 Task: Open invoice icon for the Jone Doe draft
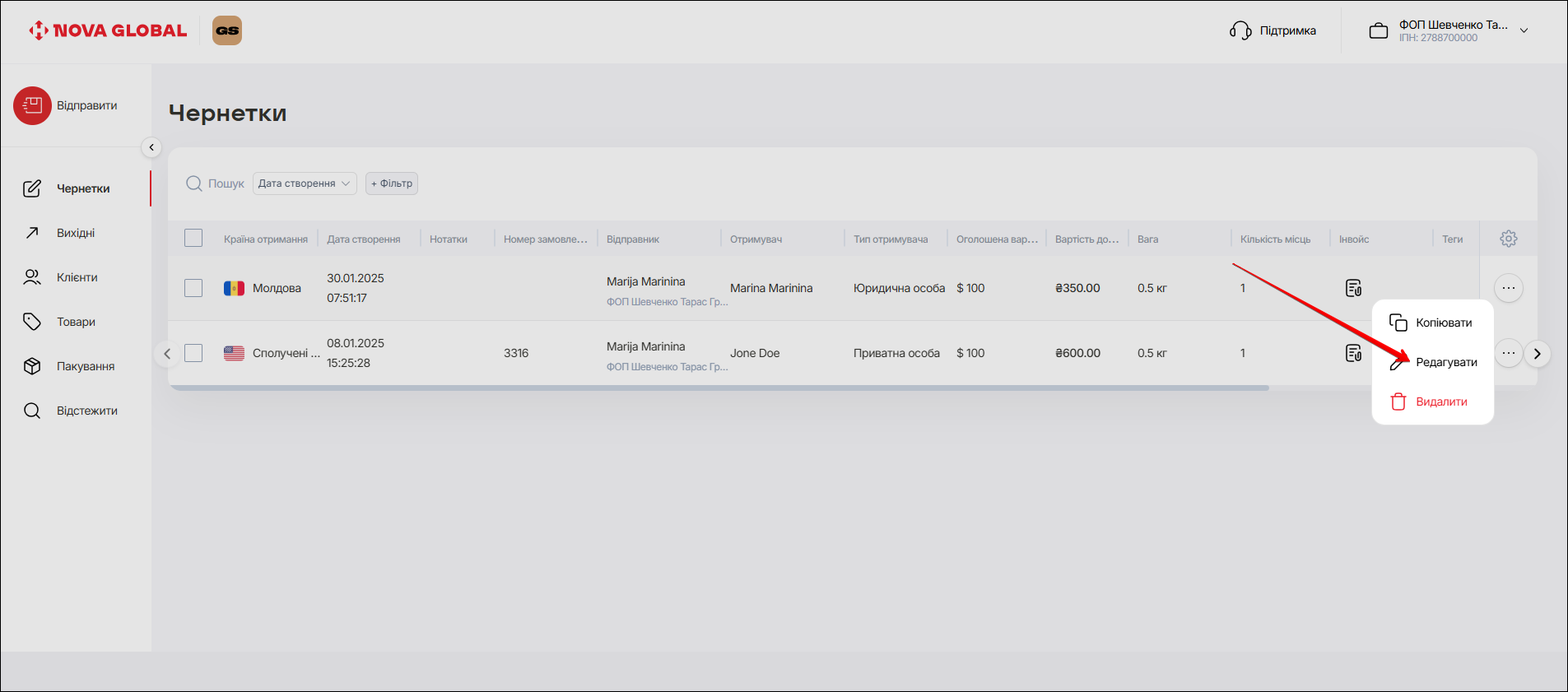pyautogui.click(x=1353, y=353)
